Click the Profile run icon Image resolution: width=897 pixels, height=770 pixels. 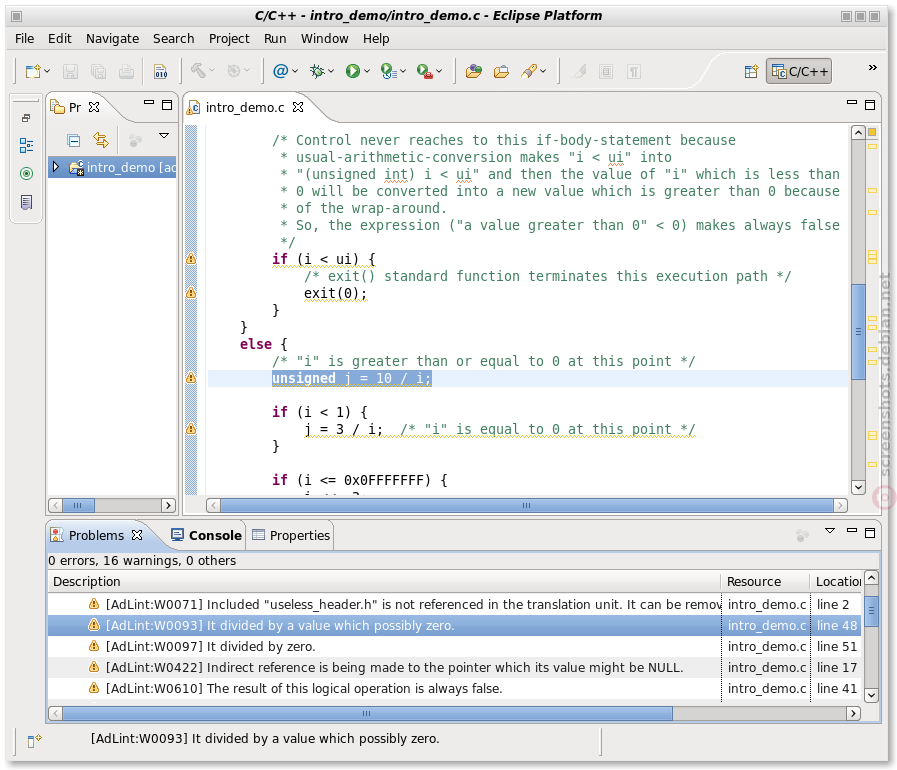[388, 71]
